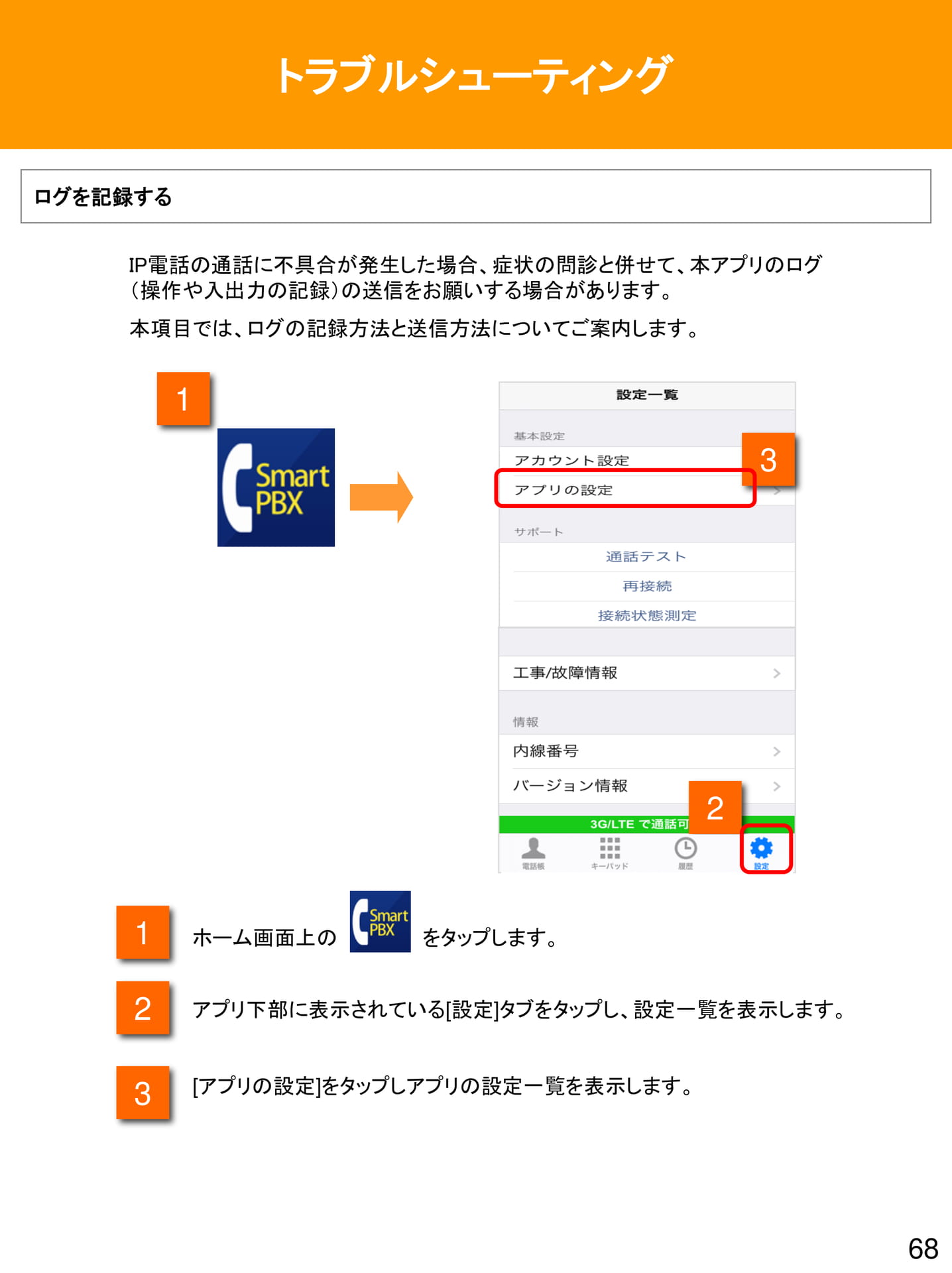
Task: Expand 工事/故障情報 chevron
Action: [777, 673]
